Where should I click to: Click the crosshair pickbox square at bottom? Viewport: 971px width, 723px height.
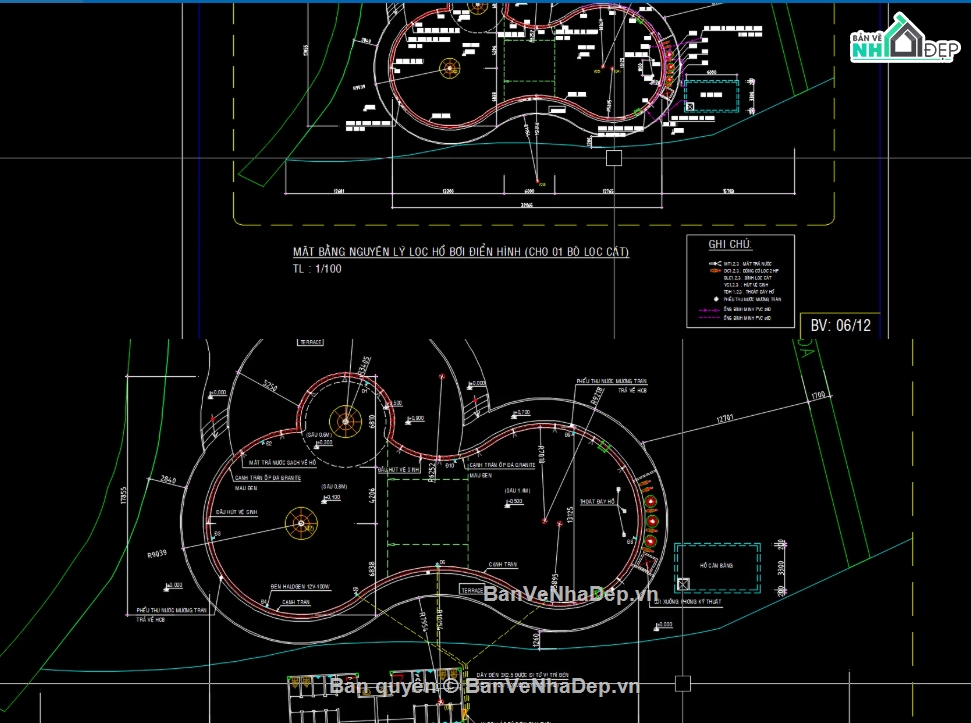coord(683,684)
